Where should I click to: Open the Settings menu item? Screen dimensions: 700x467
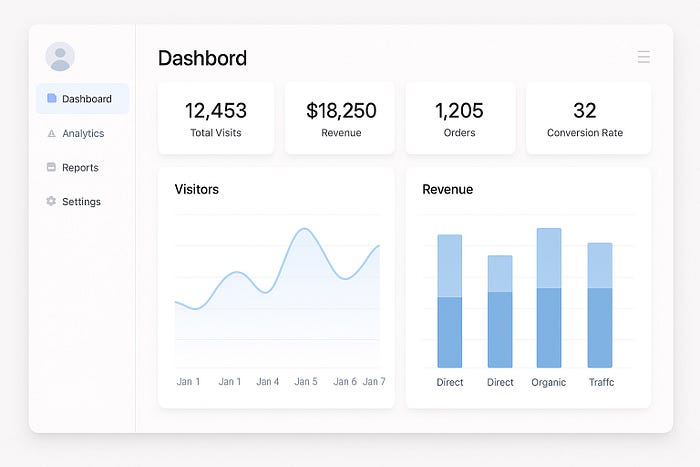point(83,201)
